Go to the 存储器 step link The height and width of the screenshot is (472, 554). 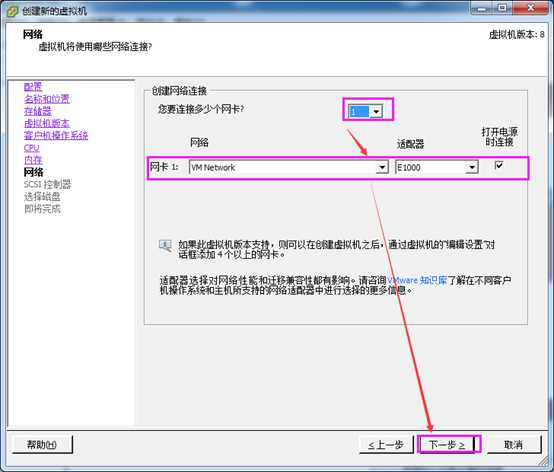(37, 111)
